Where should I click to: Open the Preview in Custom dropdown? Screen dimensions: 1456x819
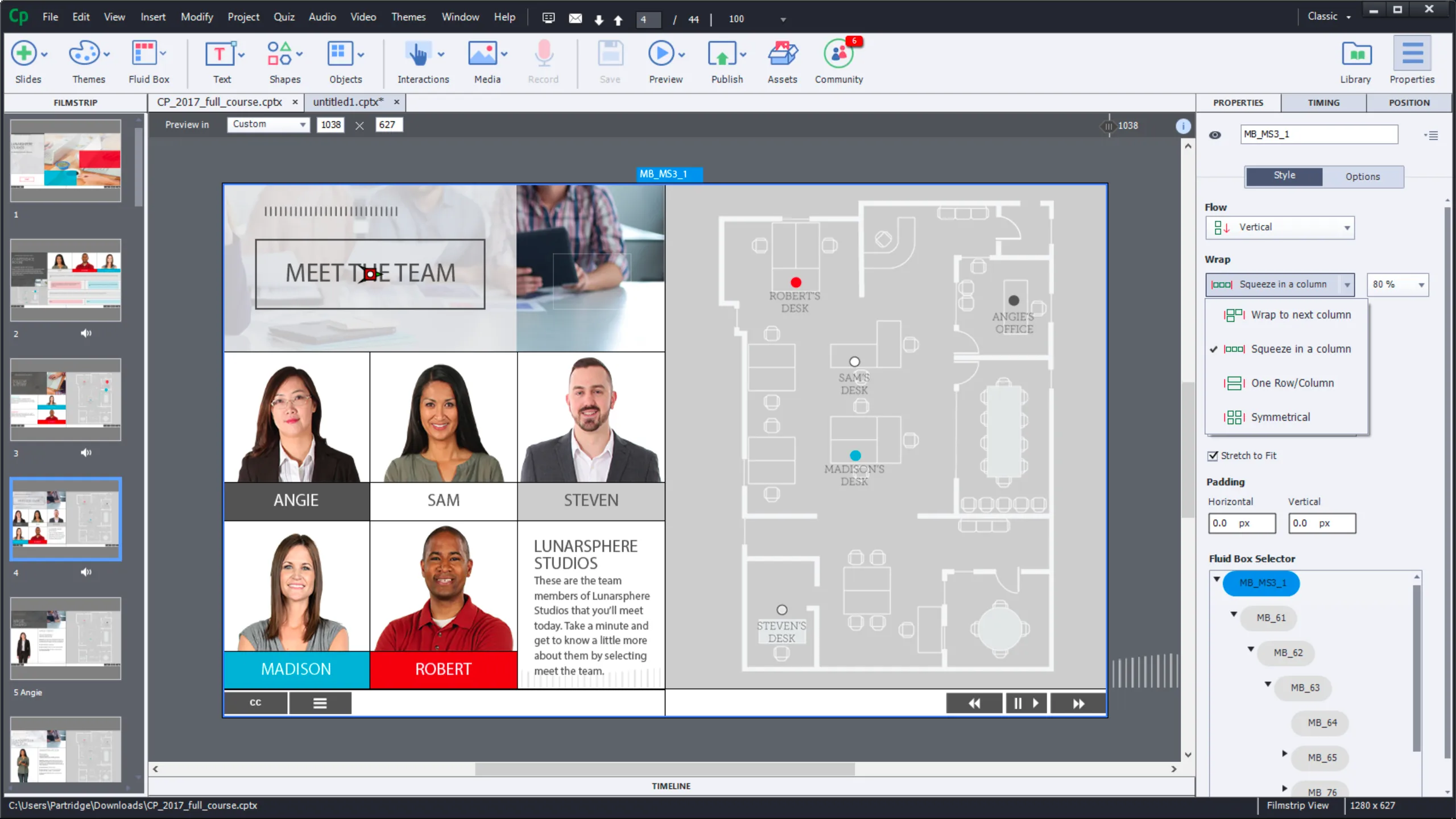267,124
